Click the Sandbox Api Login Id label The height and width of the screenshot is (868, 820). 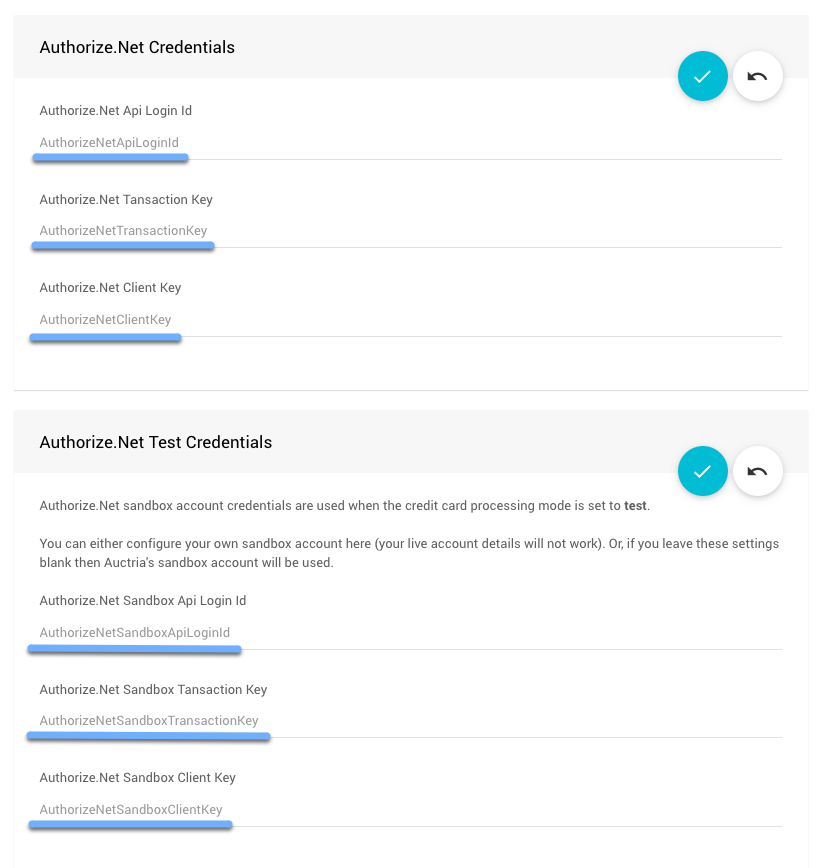tap(142, 601)
